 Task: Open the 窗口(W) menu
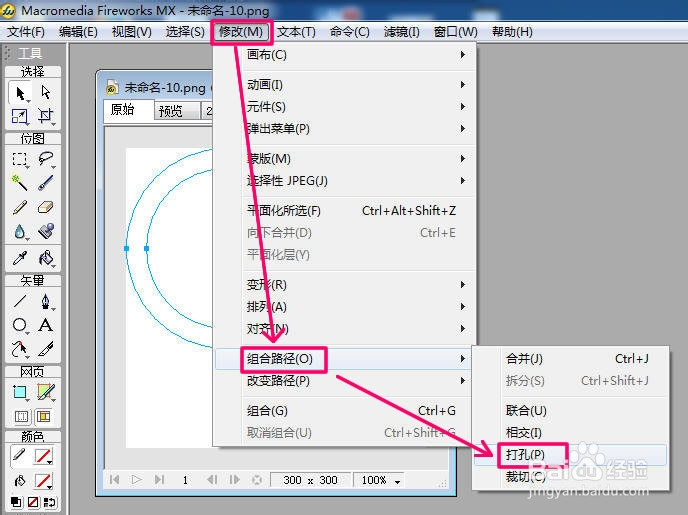click(x=455, y=32)
